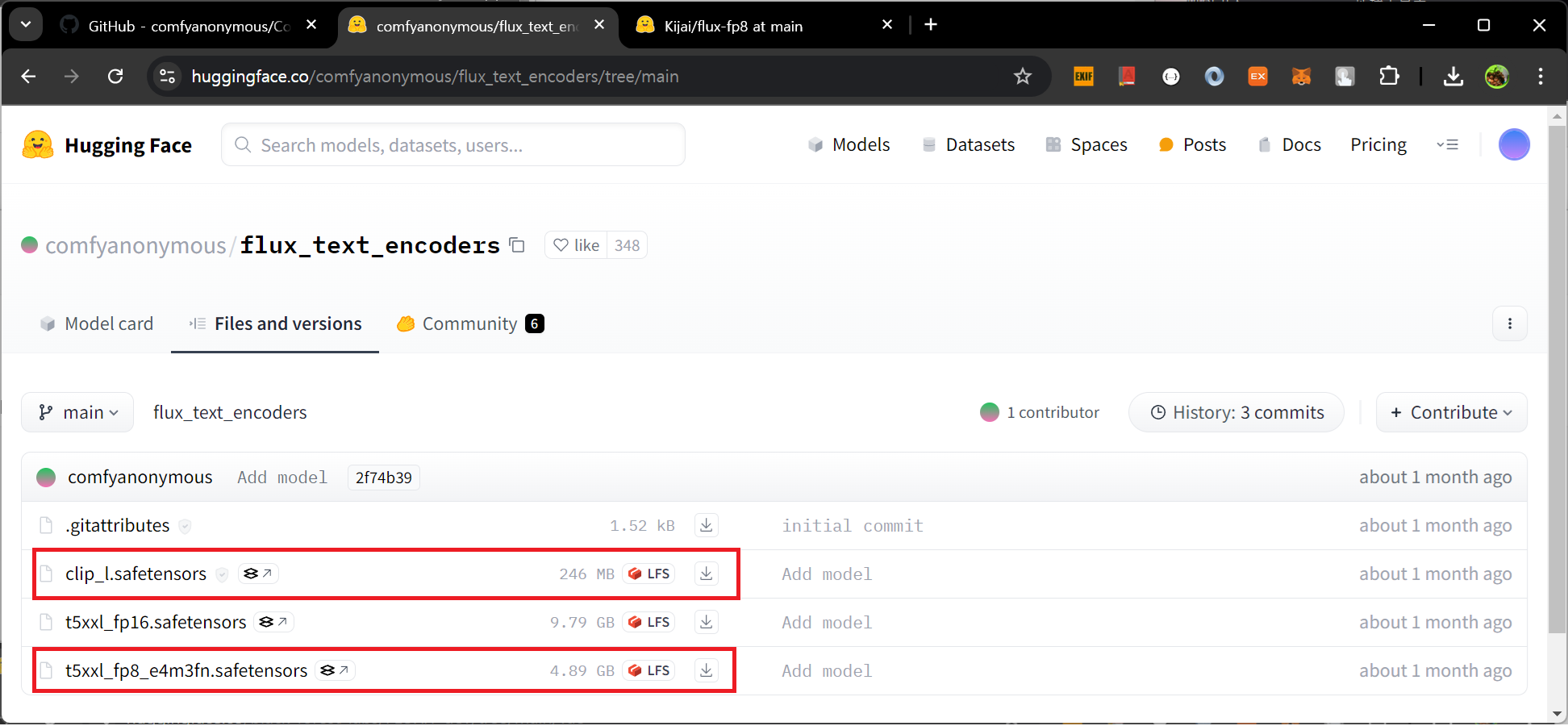
Task: Switch to Kijai/flux-fp8 browser tab
Action: coord(733,27)
